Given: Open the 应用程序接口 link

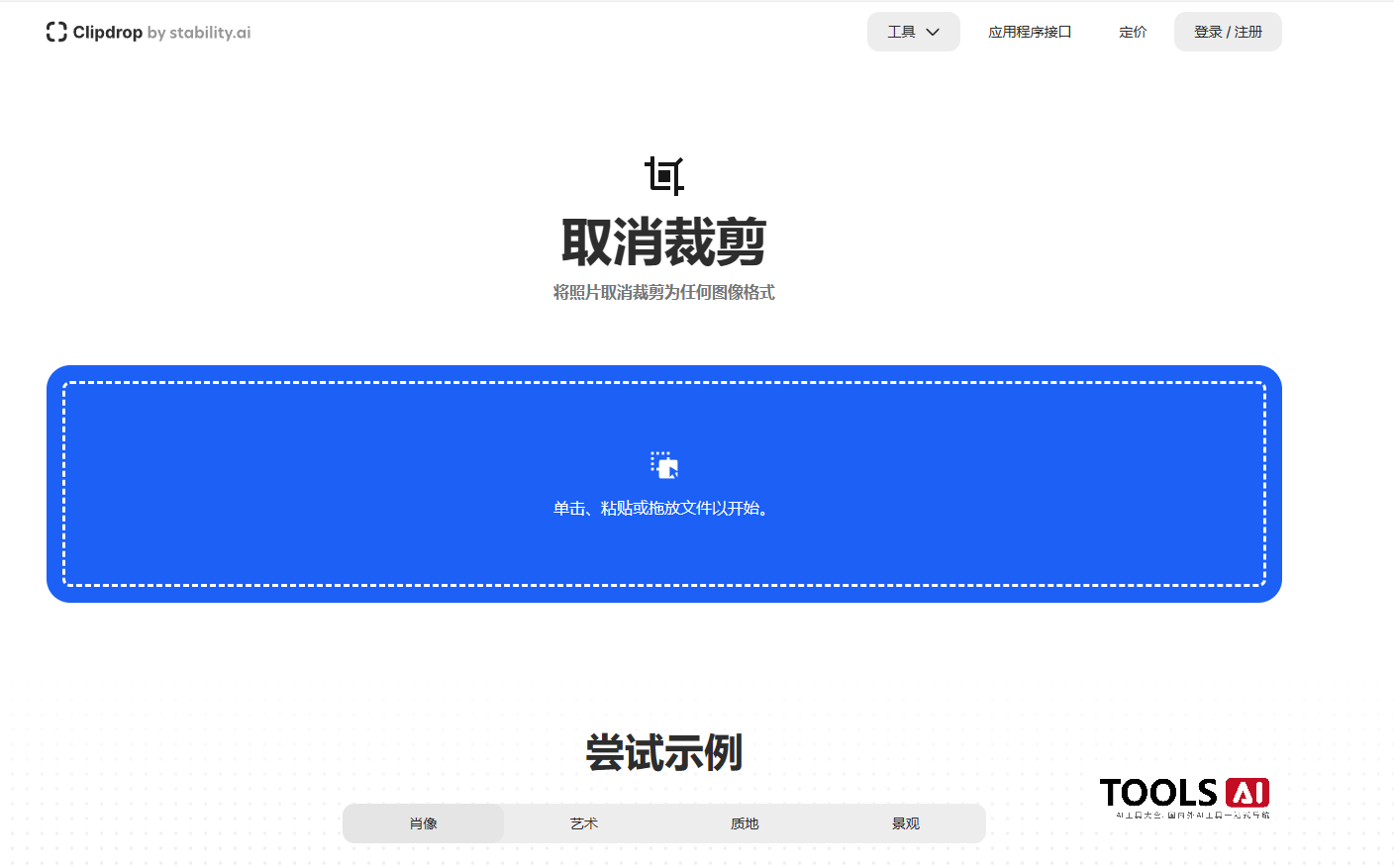Looking at the screenshot, I should click(1030, 31).
